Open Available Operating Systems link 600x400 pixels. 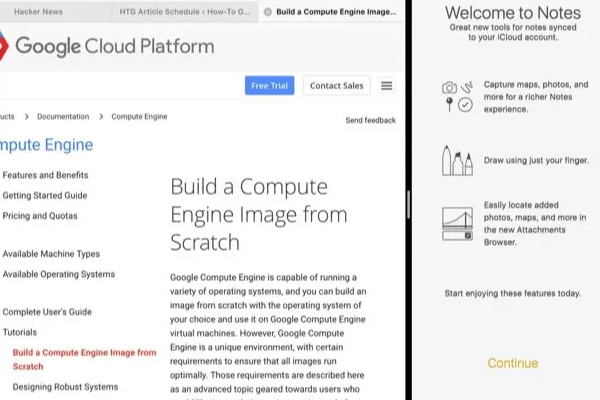tap(59, 274)
